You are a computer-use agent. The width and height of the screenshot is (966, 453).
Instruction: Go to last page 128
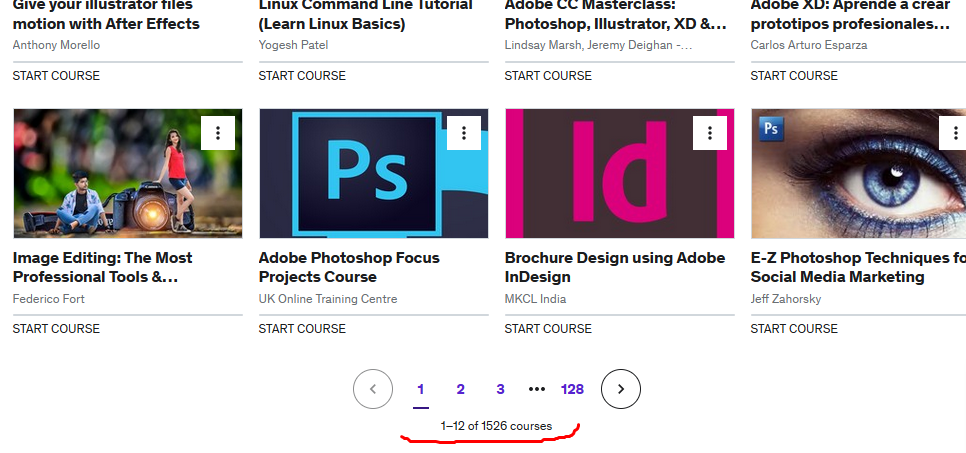[x=572, y=390]
